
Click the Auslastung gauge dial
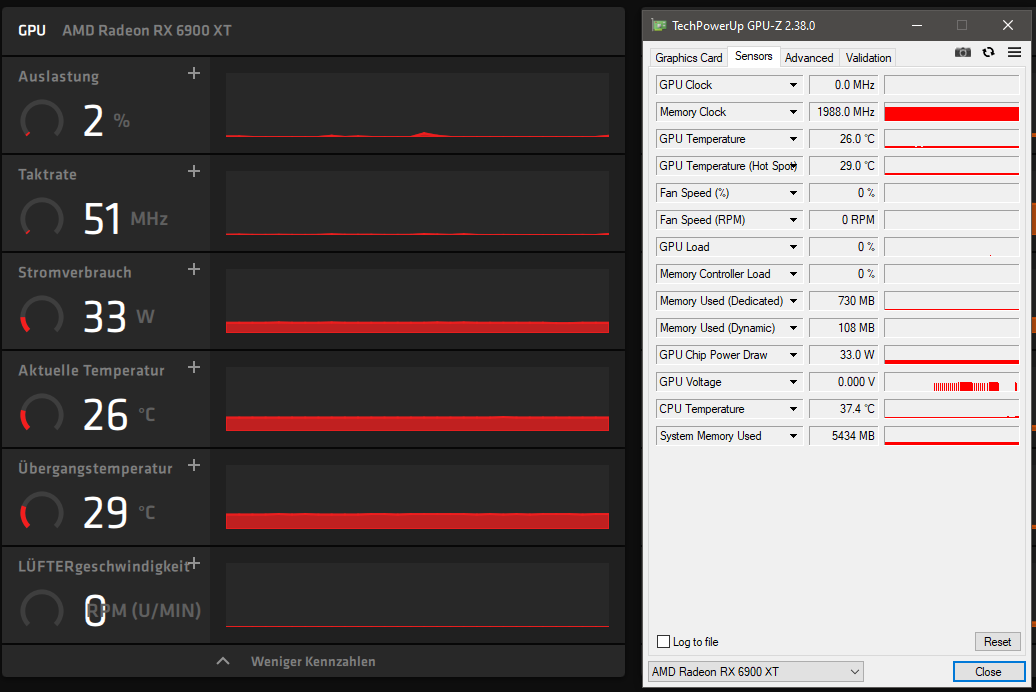pyautogui.click(x=42, y=120)
